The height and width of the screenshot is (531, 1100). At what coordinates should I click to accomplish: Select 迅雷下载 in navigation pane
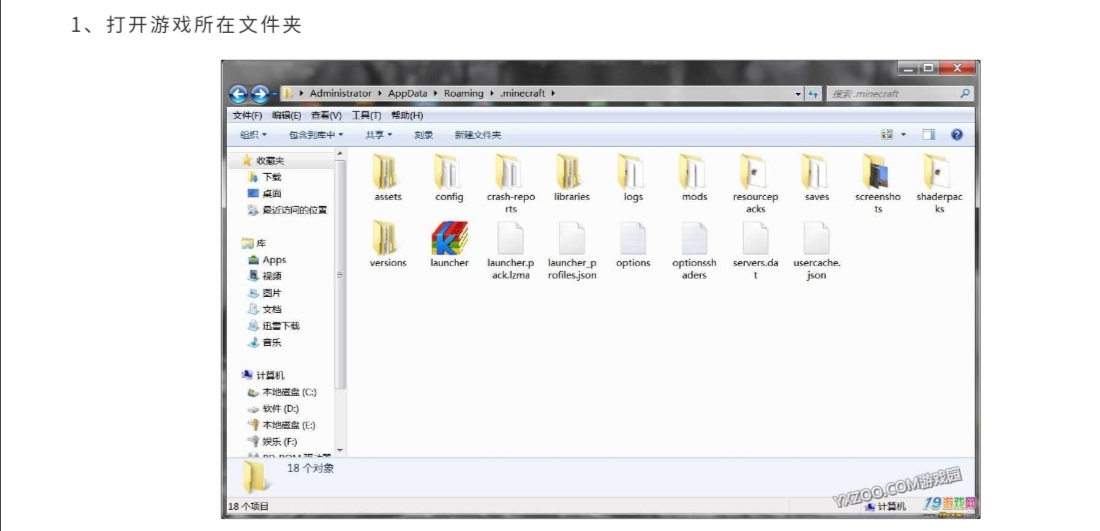click(274, 326)
